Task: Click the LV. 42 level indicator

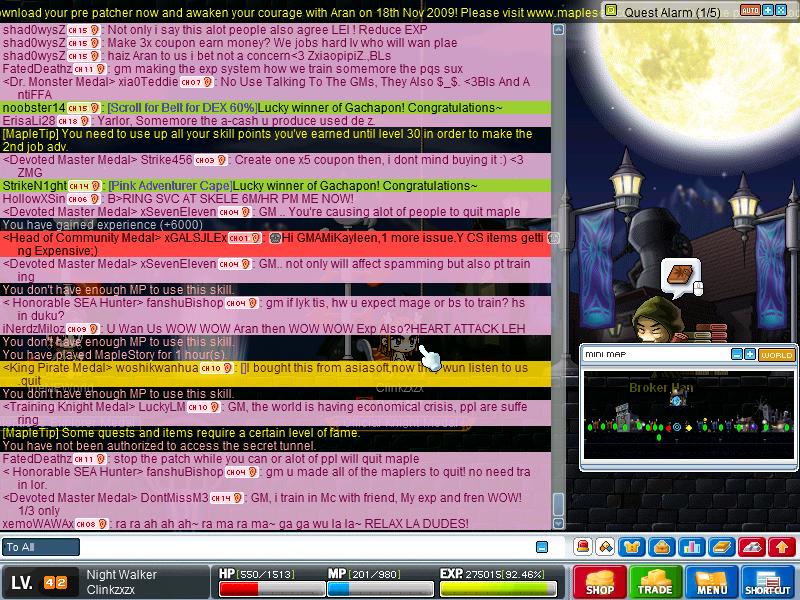Action: [x=39, y=582]
